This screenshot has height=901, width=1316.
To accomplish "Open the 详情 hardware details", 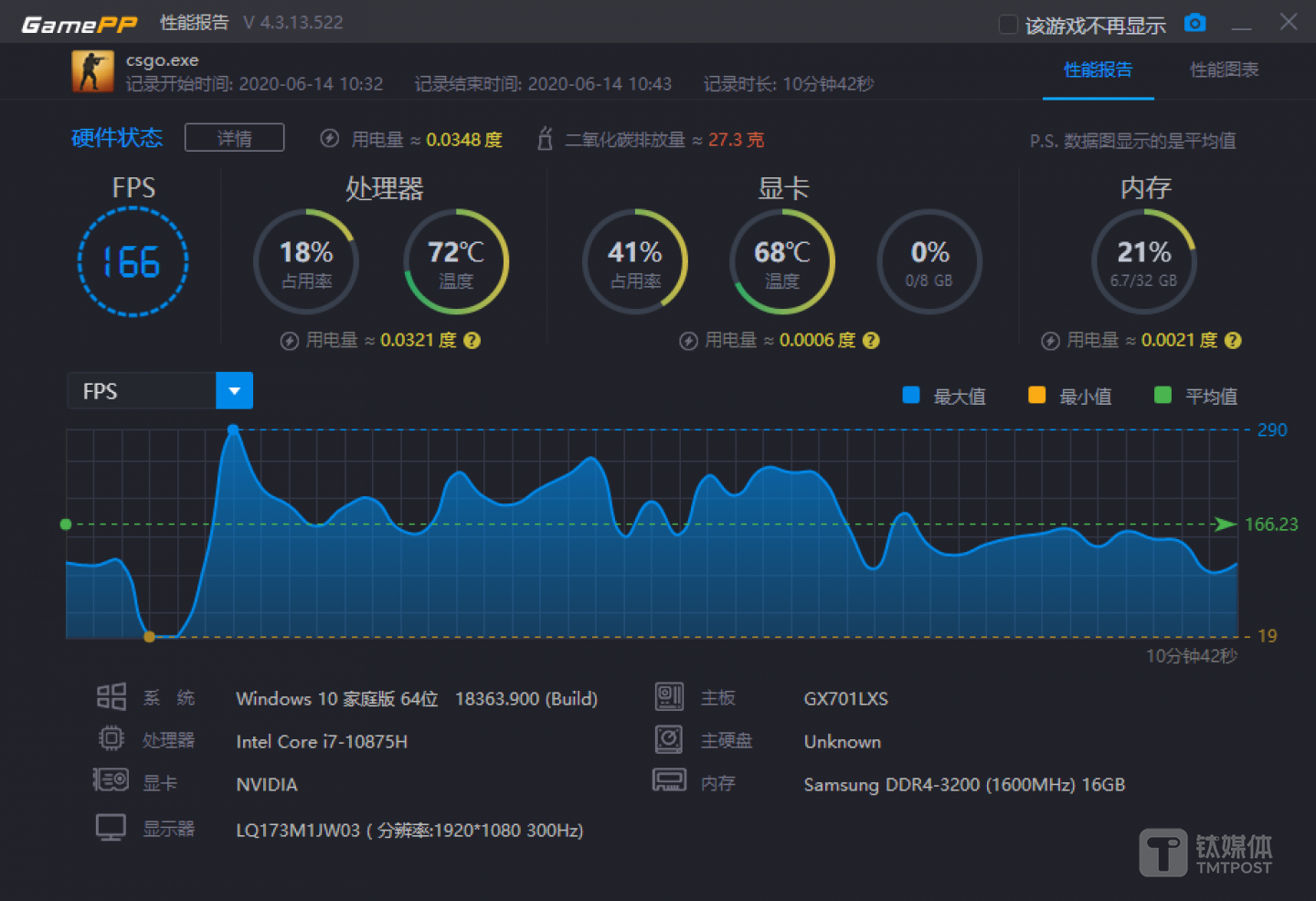I will click(x=234, y=137).
